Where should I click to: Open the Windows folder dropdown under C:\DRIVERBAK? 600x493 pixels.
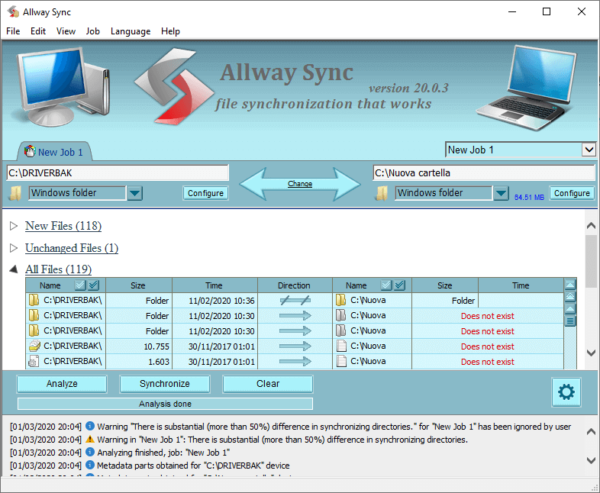(x=135, y=193)
